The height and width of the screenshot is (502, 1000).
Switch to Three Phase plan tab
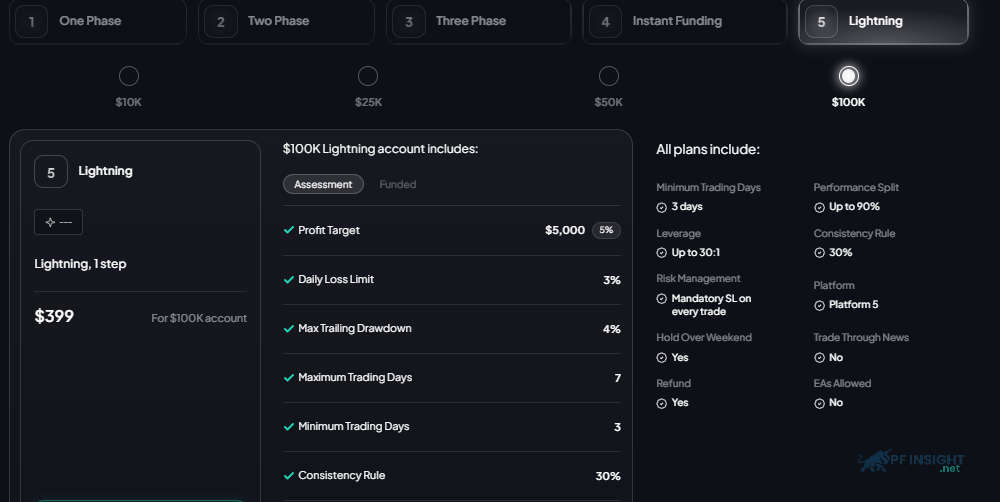[478, 21]
